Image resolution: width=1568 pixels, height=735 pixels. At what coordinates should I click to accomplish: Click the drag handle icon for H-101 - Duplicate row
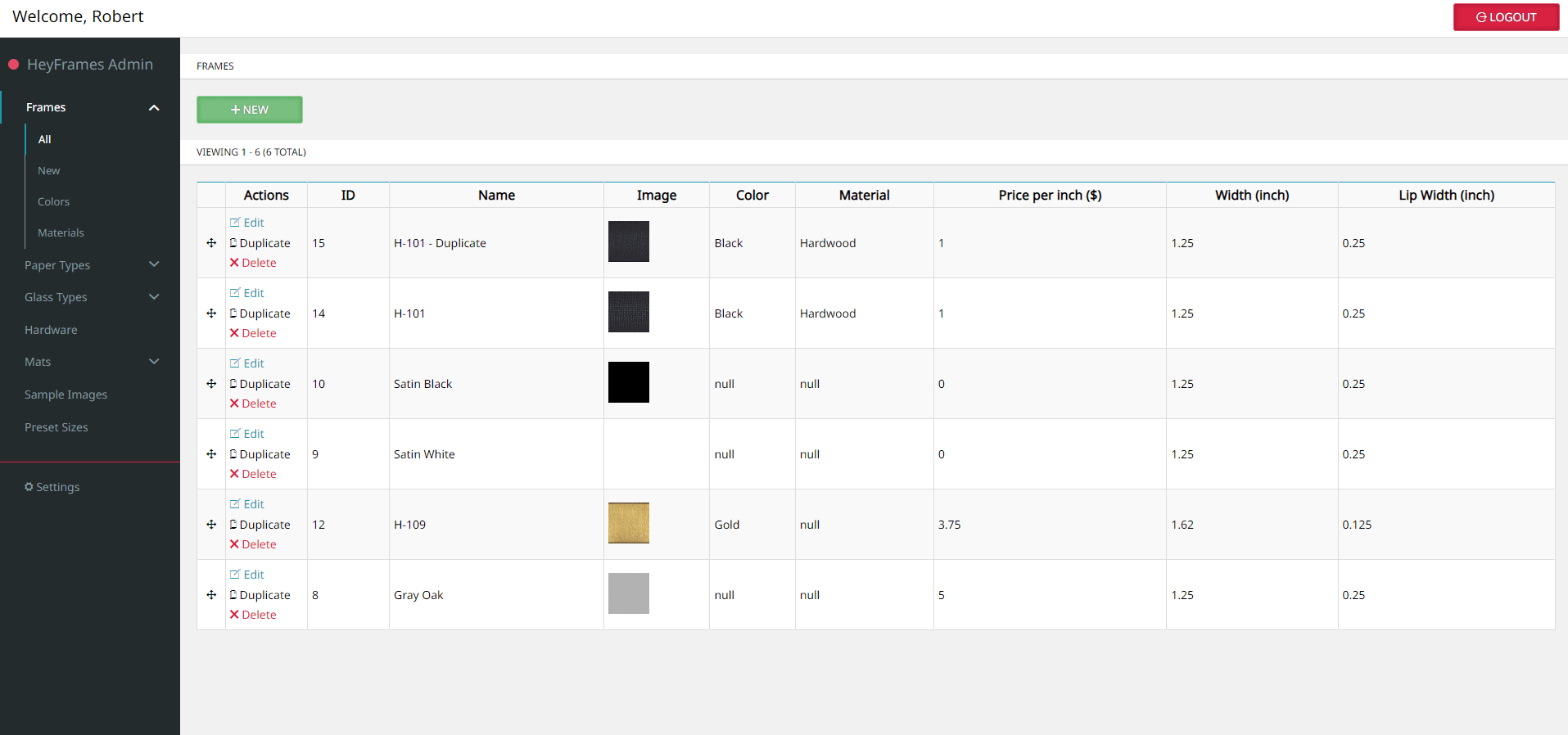pos(211,243)
